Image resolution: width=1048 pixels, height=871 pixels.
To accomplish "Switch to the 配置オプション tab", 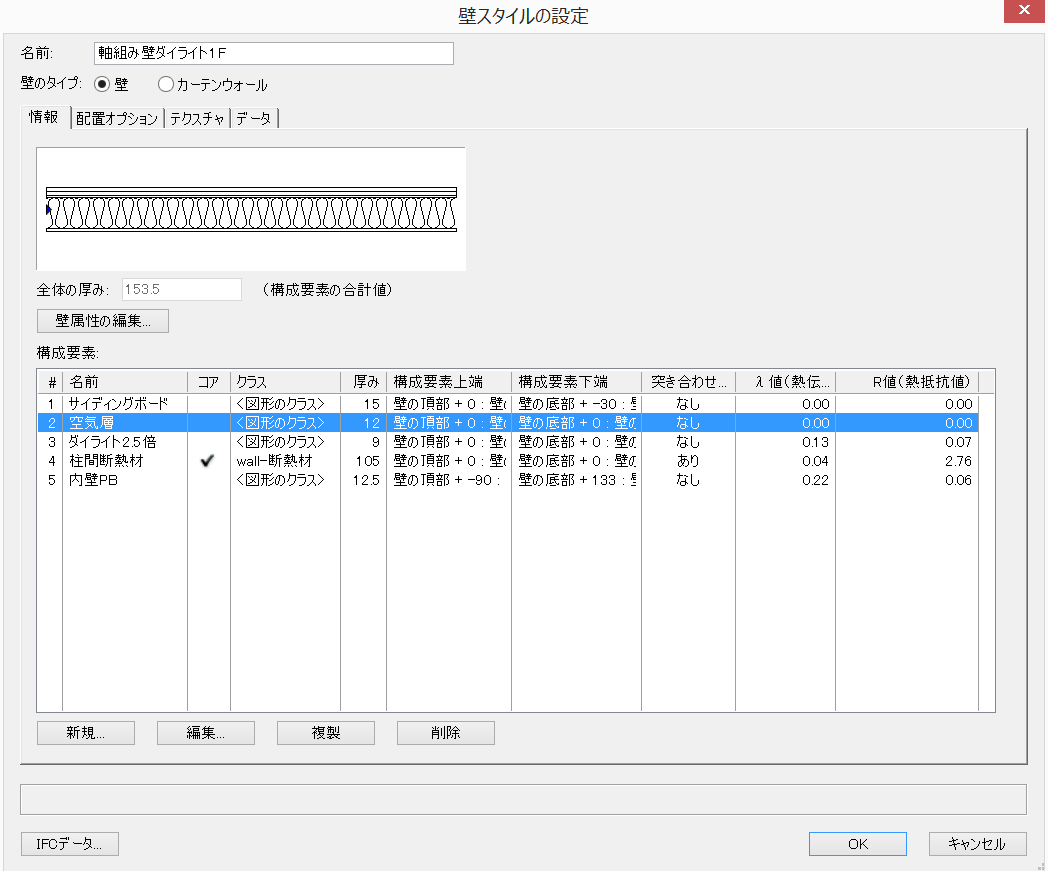I will 117,119.
